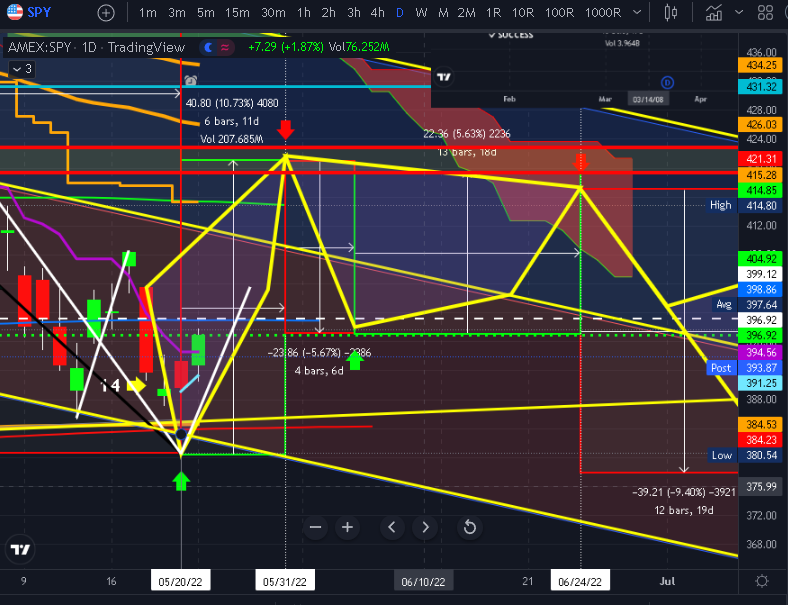Select the 3m timeframe
Viewport: 788px width, 605px height.
pyautogui.click(x=177, y=13)
